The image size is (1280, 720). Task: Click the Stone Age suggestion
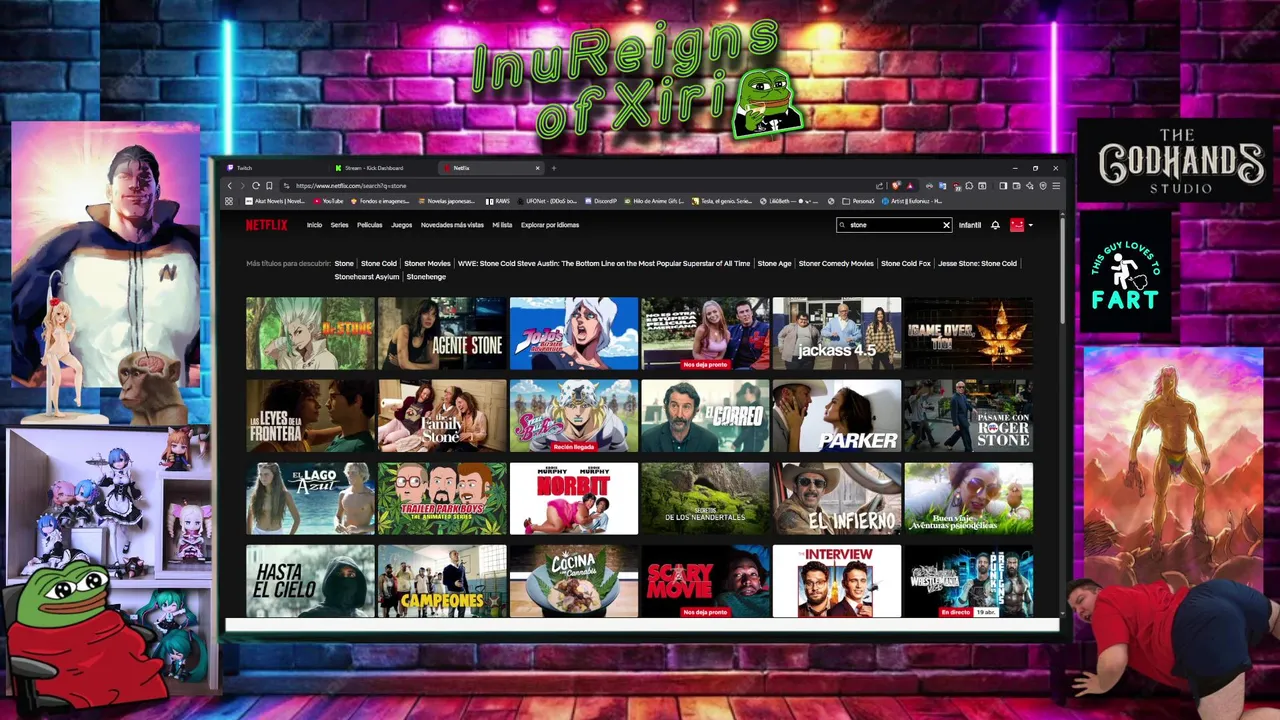pos(774,264)
